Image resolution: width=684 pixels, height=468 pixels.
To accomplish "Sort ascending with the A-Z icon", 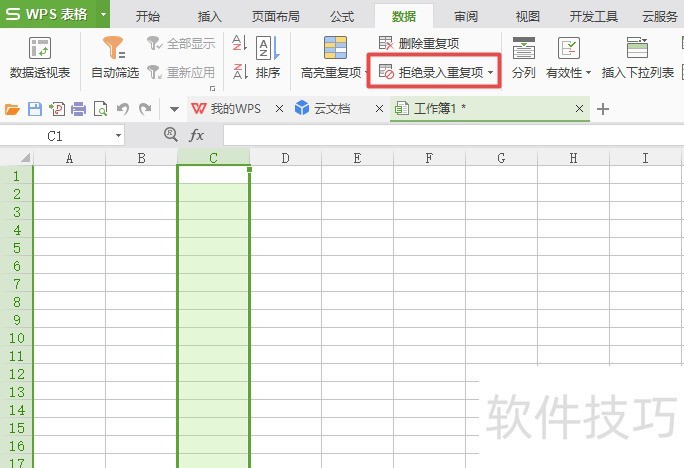I will click(x=239, y=43).
